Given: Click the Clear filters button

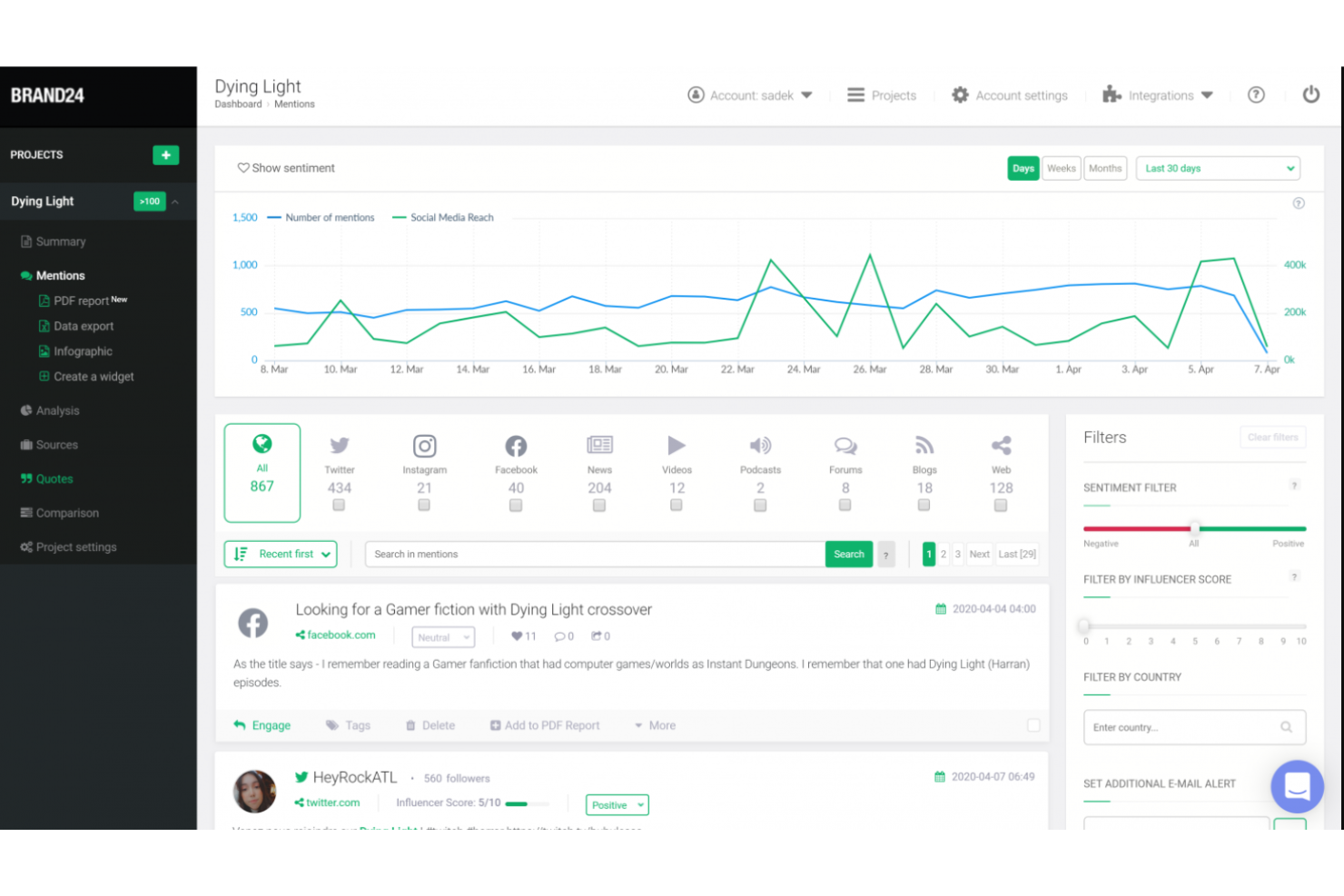Looking at the screenshot, I should coord(1272,438).
